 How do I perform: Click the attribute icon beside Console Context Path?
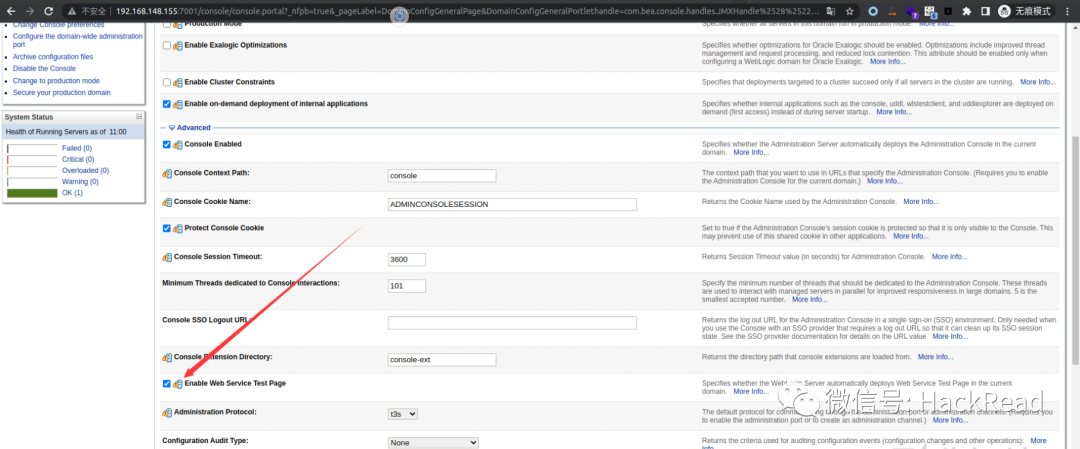[x=167, y=174]
